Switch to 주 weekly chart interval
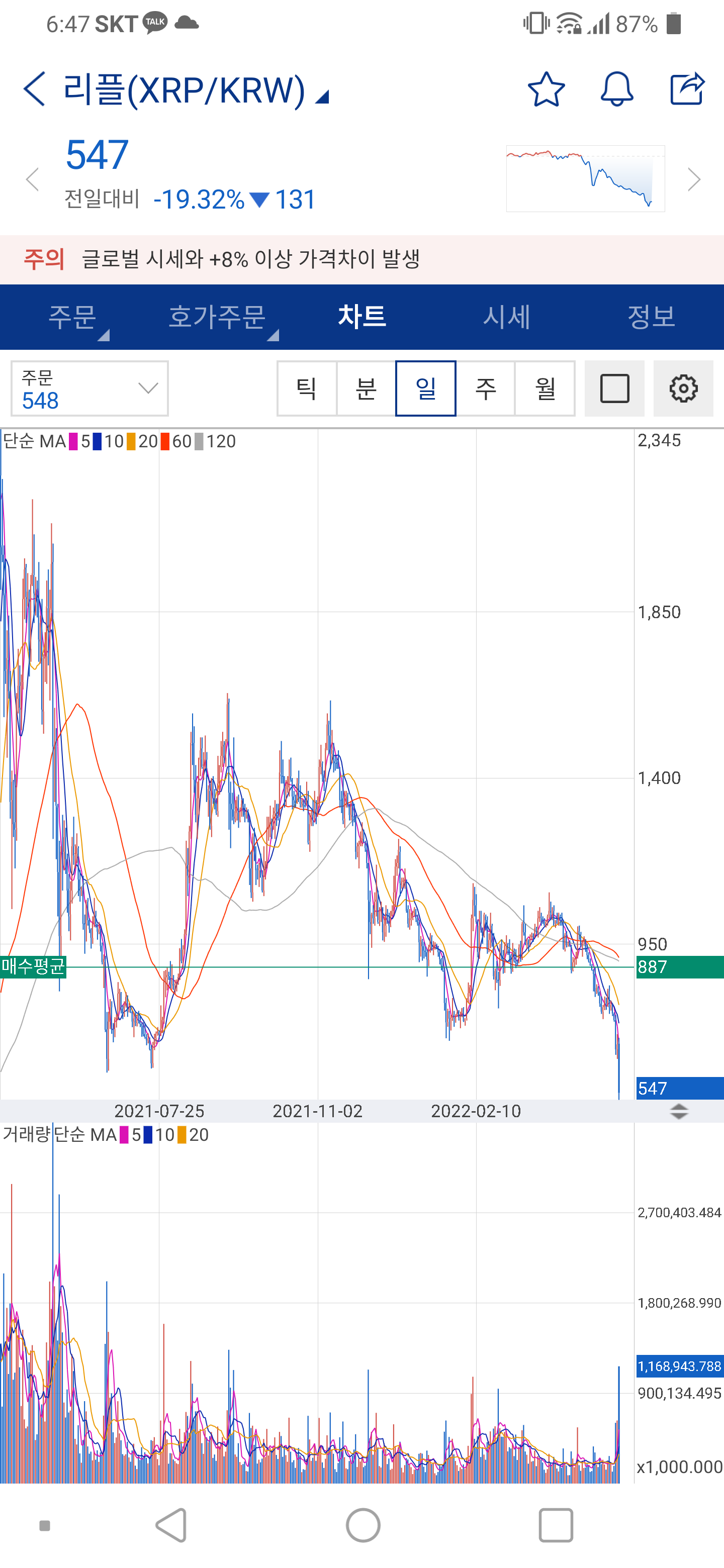Viewport: 724px width, 1568px height. coord(485,388)
